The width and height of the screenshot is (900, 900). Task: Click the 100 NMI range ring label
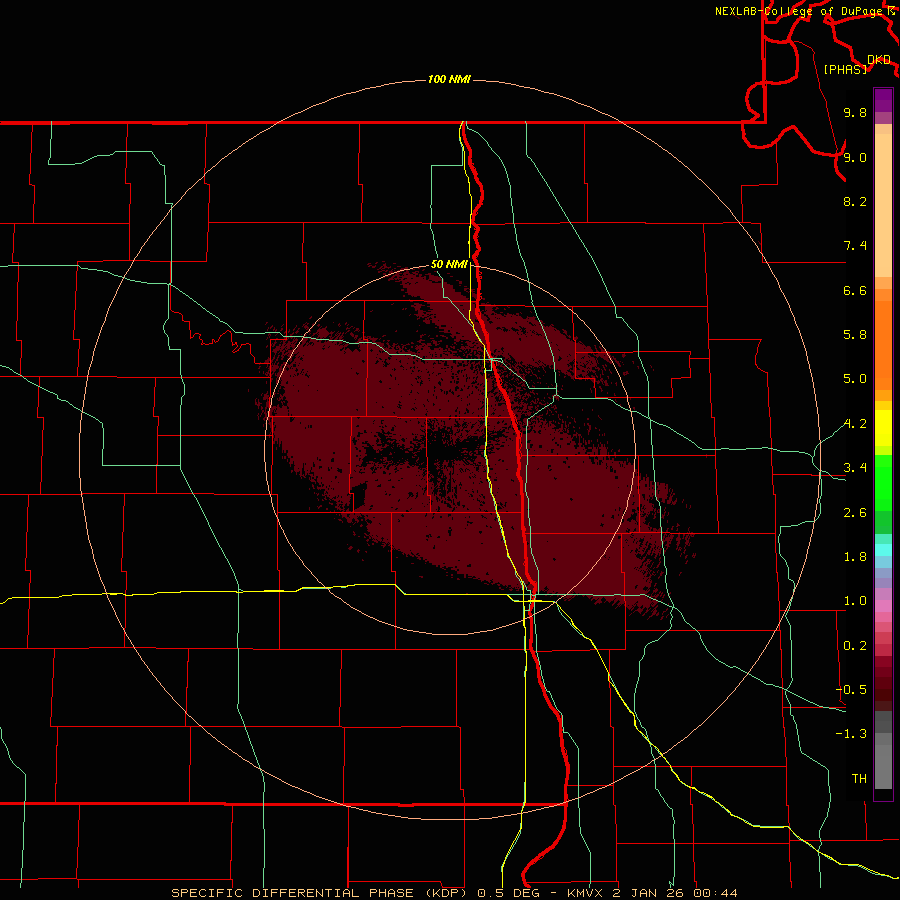point(449,79)
